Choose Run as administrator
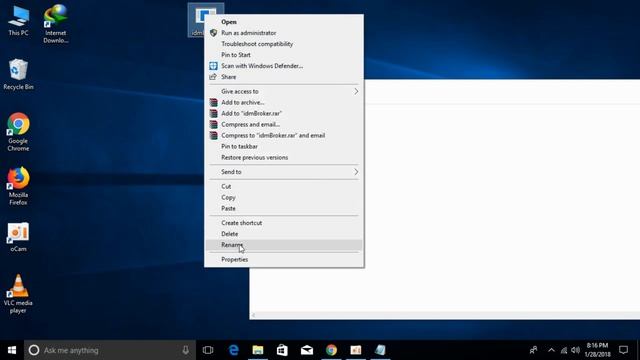640x360 pixels. [283, 33]
